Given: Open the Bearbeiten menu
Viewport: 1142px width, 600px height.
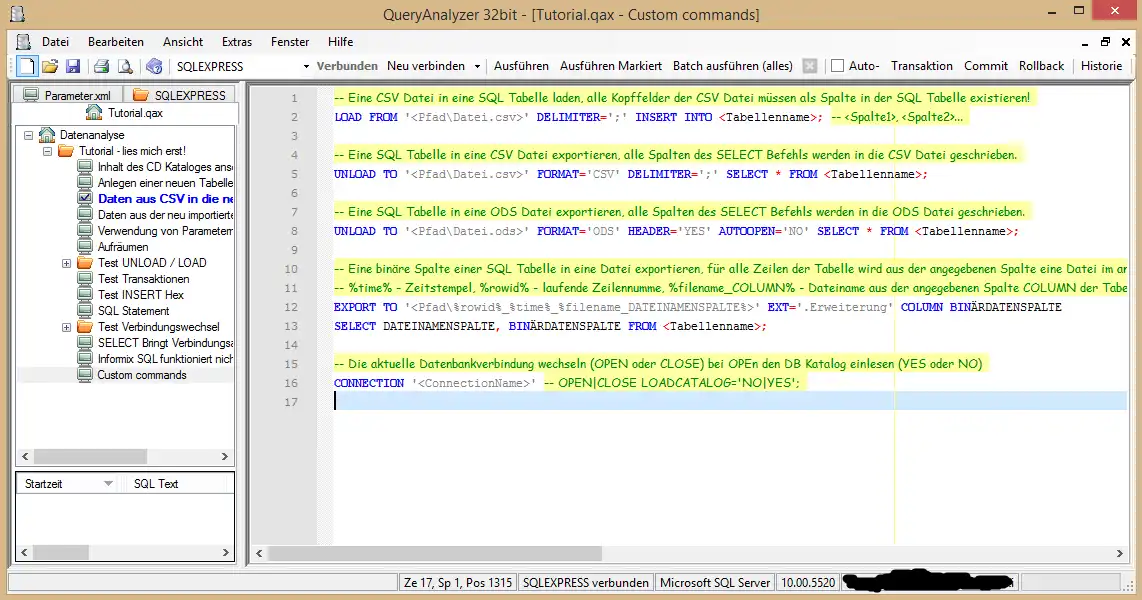Looking at the screenshot, I should click(116, 42).
